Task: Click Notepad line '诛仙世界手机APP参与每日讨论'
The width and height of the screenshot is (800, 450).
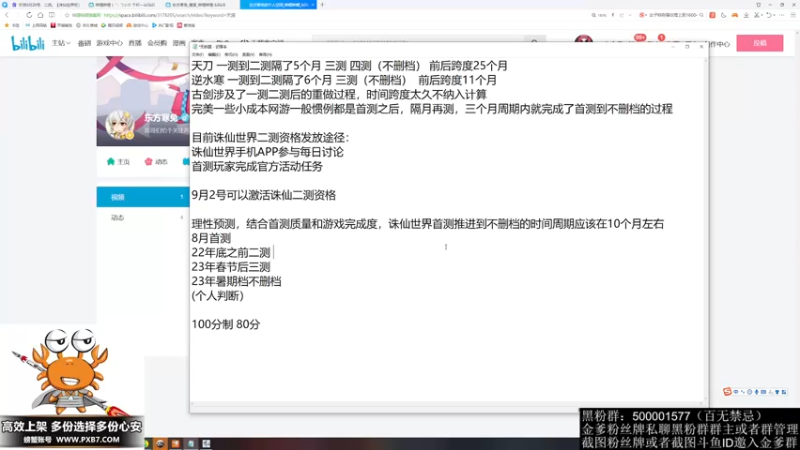Action: (x=267, y=152)
